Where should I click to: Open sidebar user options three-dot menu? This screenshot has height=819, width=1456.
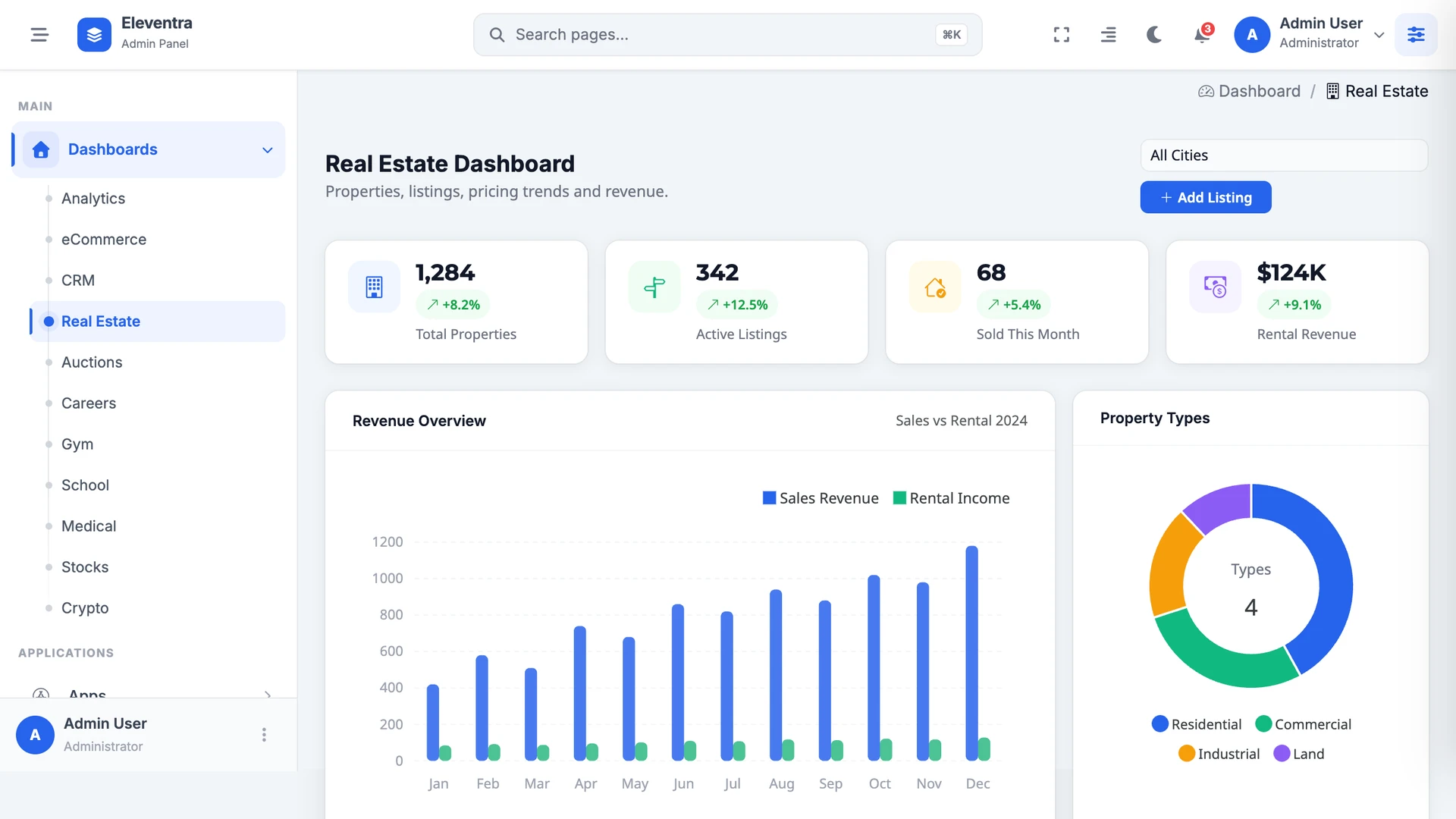264,735
